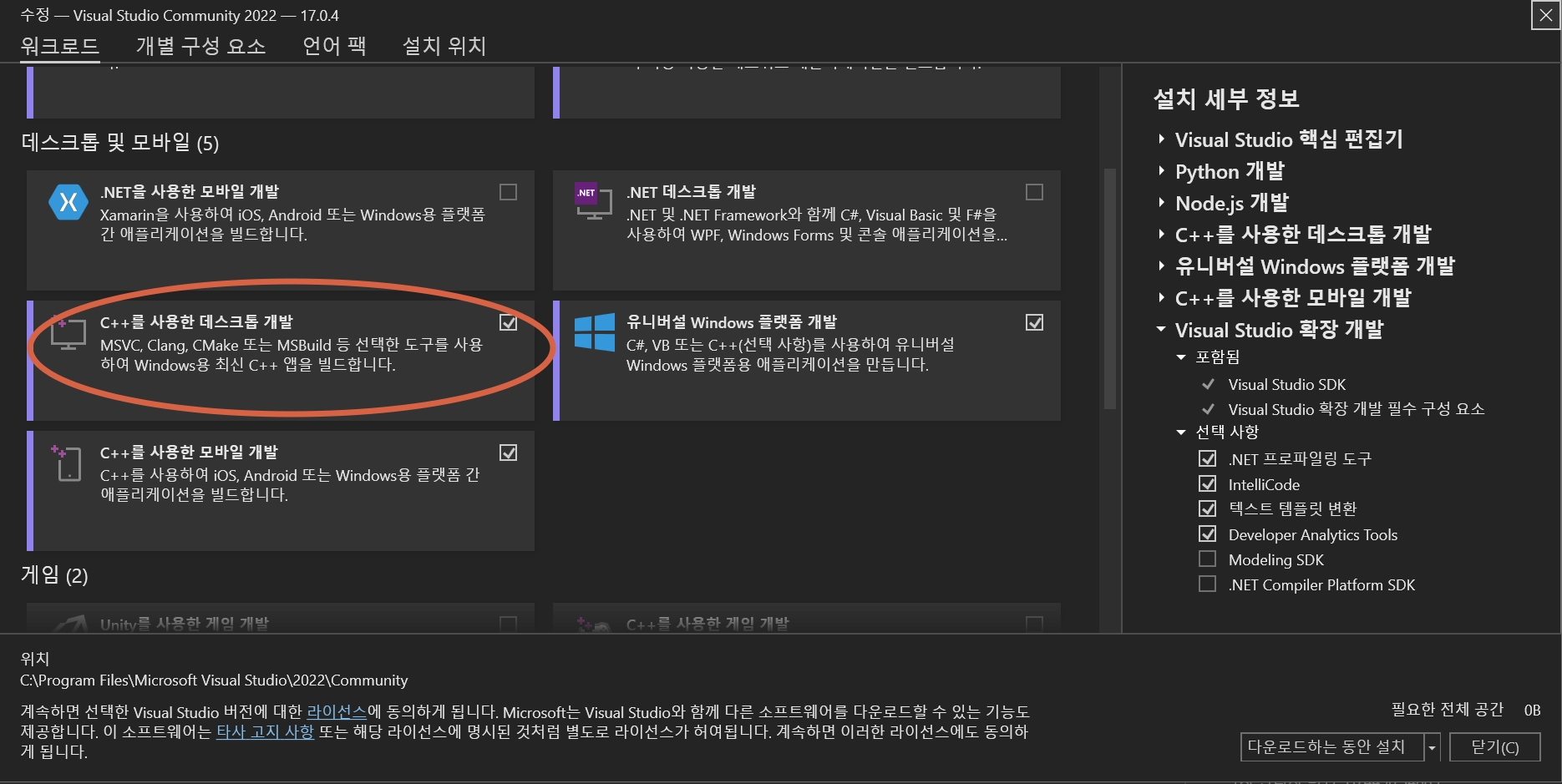Collapse Visual Studio 확장 개발 details
Image resolution: width=1562 pixels, height=784 pixels.
tap(1161, 329)
